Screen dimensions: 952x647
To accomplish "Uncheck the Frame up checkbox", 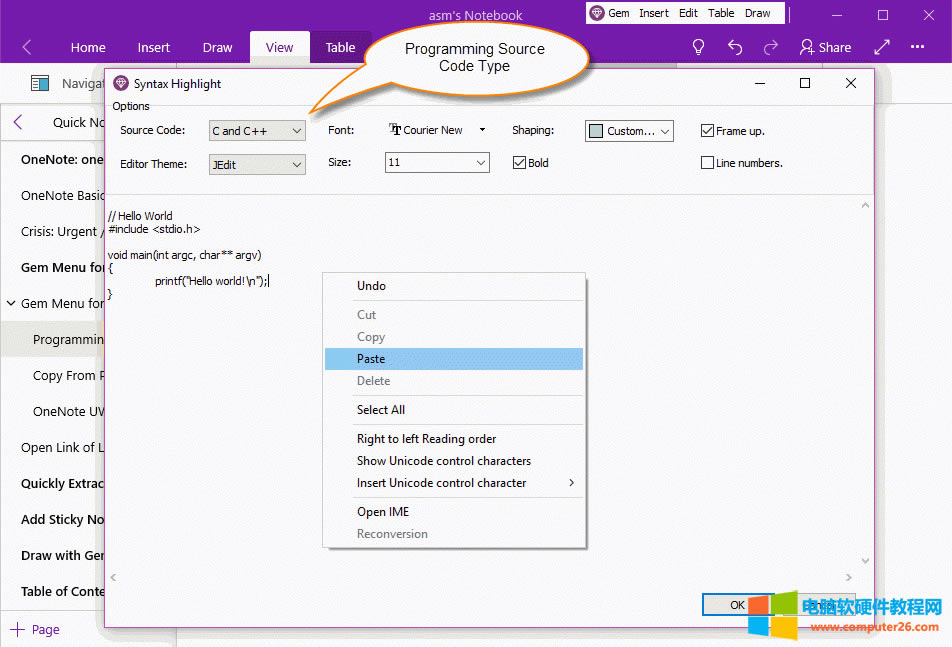I will (x=708, y=131).
